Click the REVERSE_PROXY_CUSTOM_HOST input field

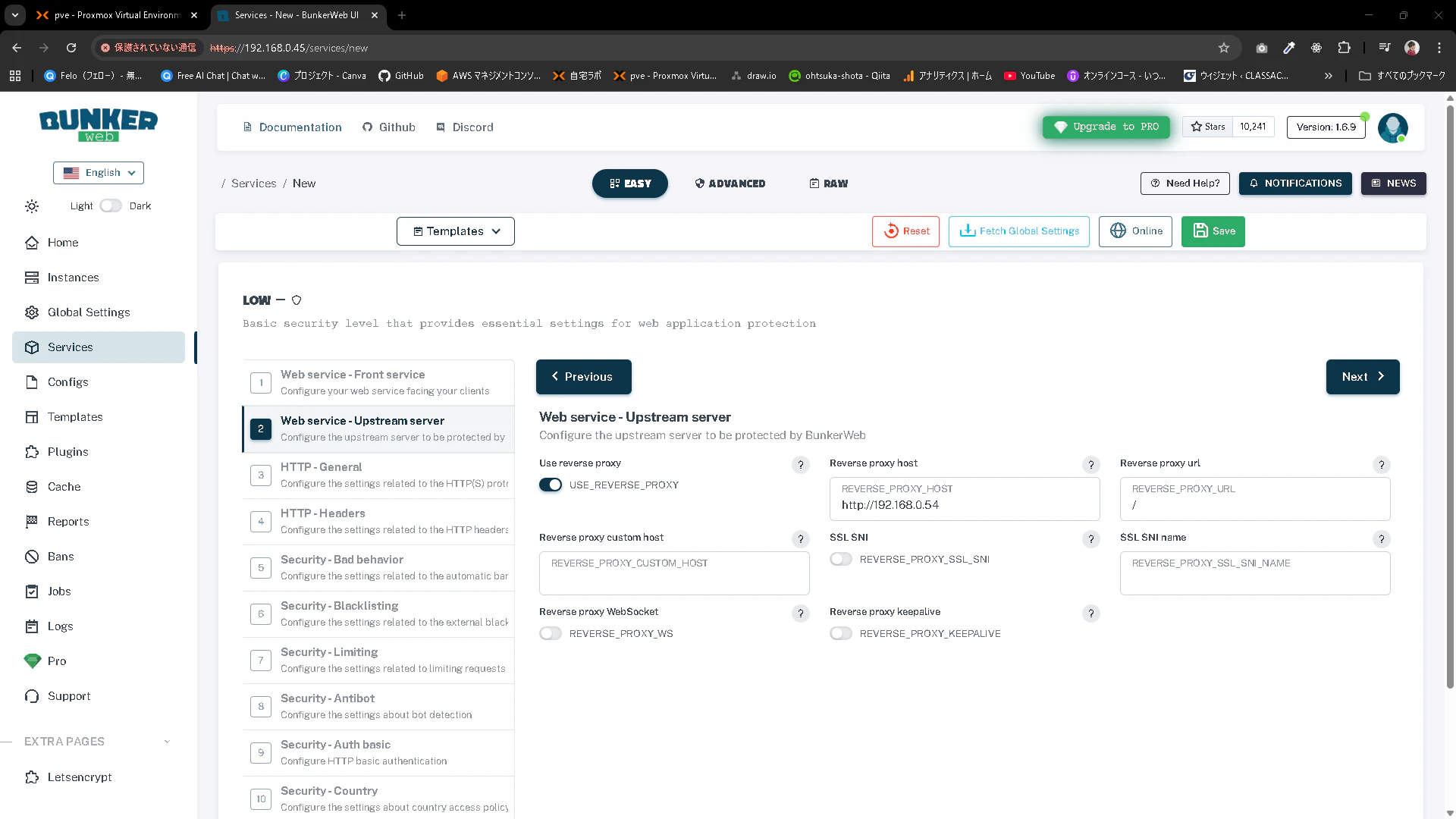[674, 573]
